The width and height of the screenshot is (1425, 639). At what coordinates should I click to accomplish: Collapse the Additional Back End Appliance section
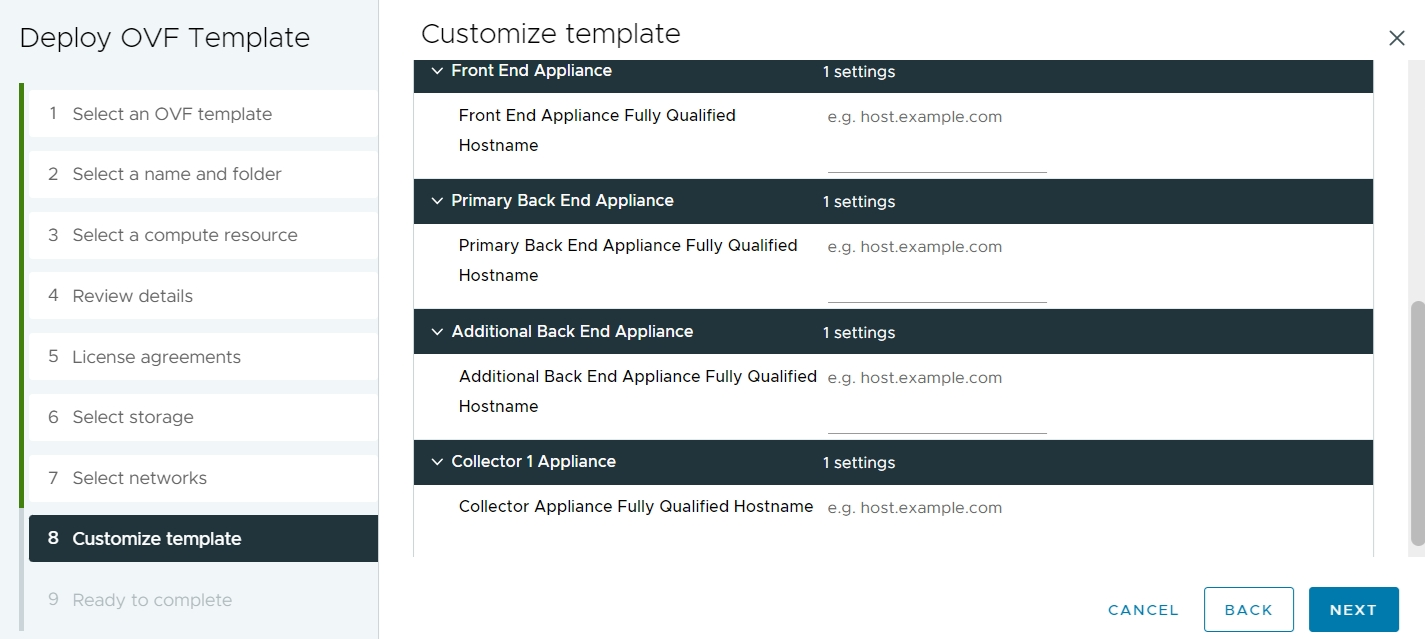(x=437, y=331)
